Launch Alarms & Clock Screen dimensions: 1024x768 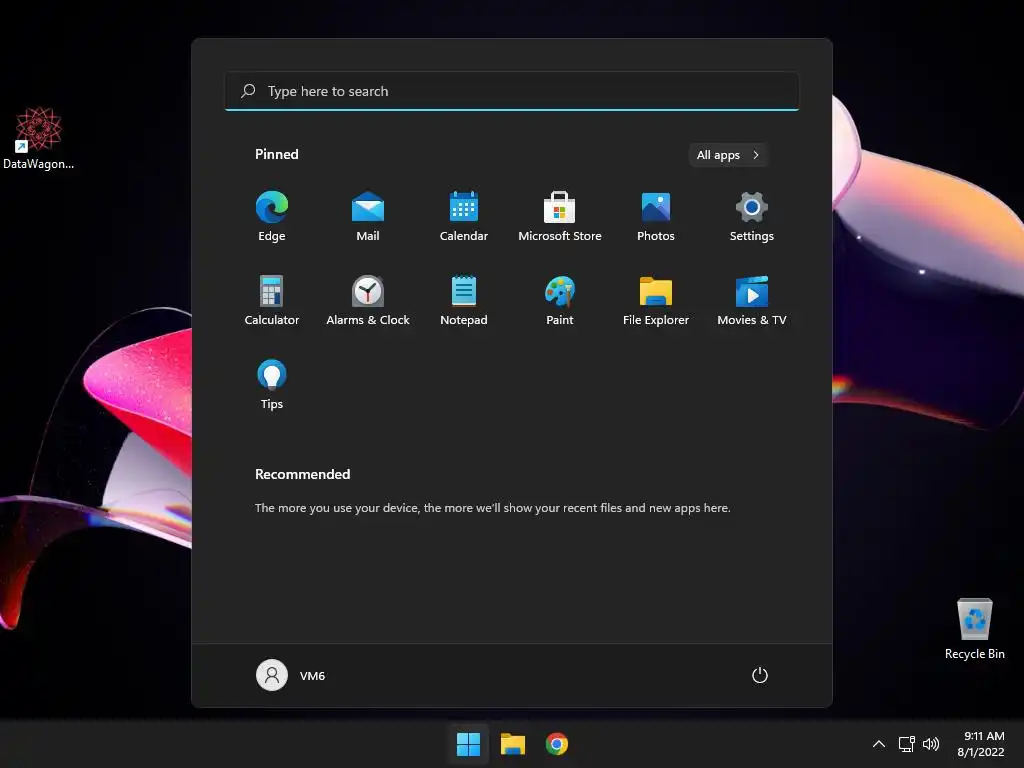click(368, 300)
